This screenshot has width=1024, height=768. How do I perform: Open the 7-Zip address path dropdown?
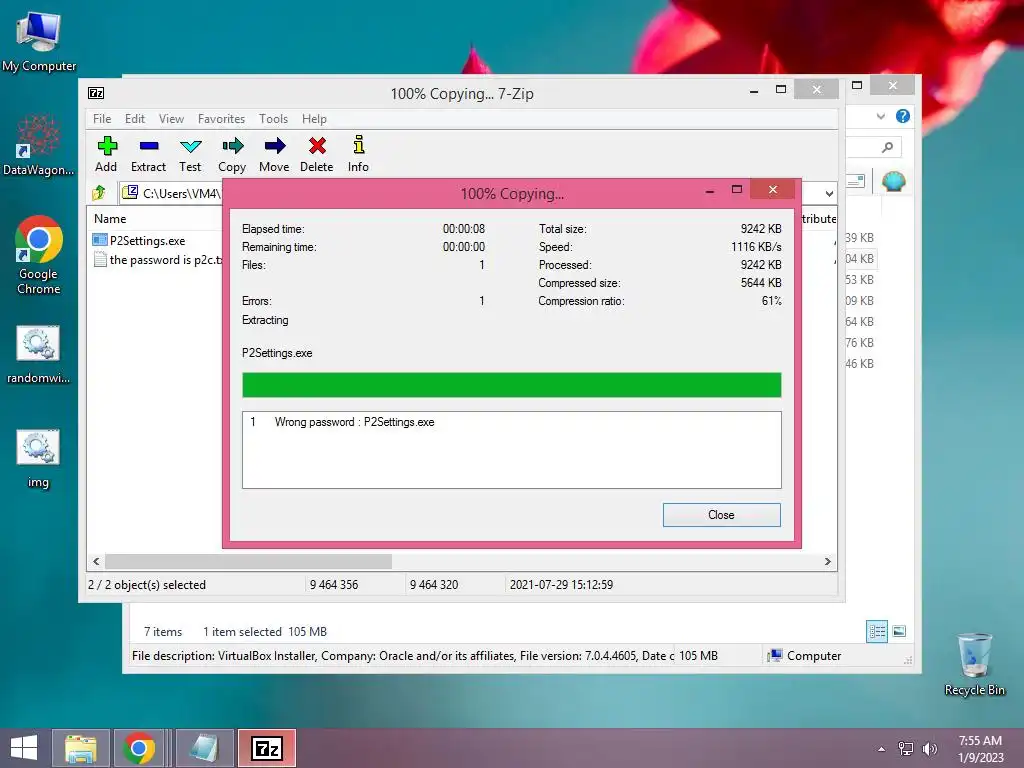829,193
